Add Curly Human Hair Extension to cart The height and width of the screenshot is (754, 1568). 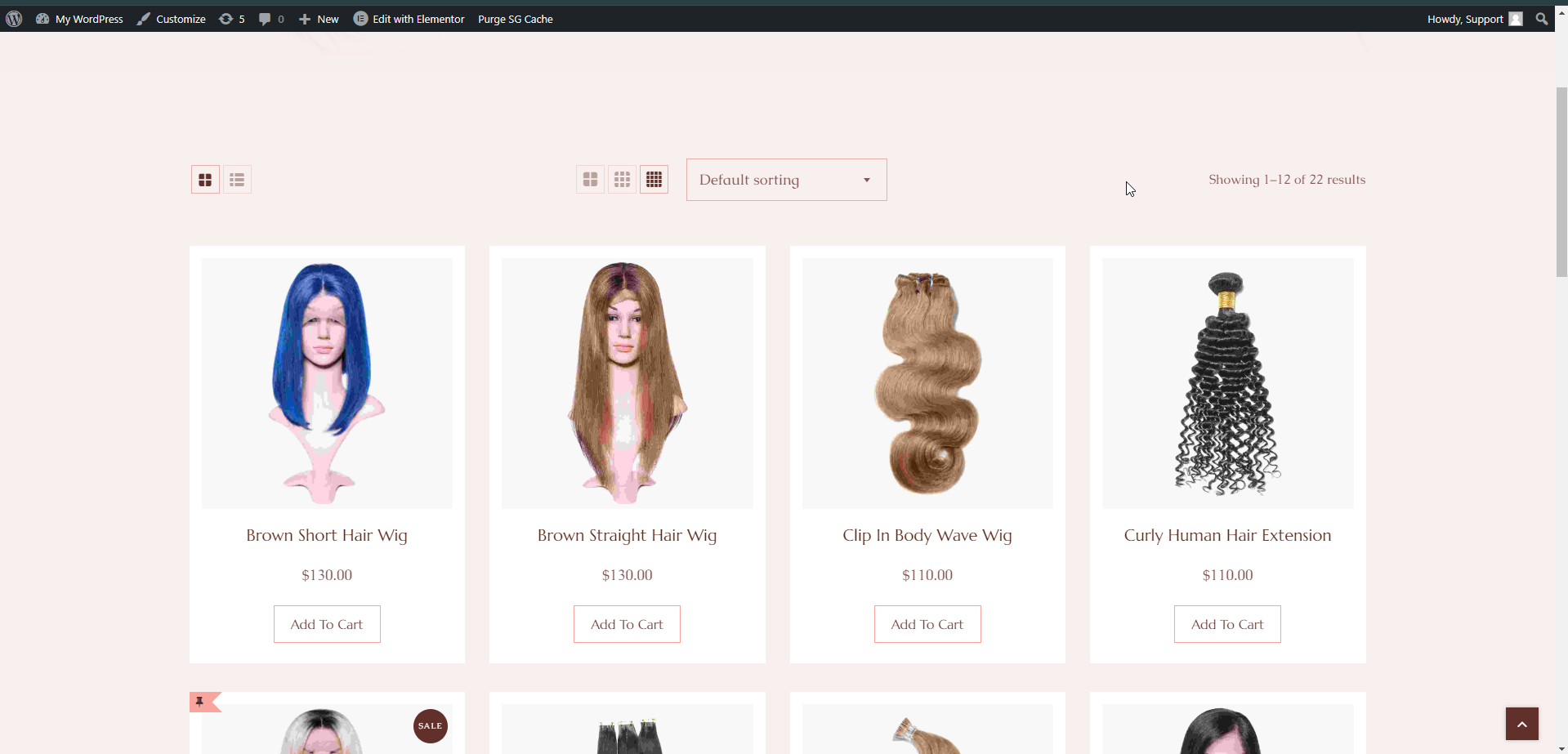tap(1227, 624)
